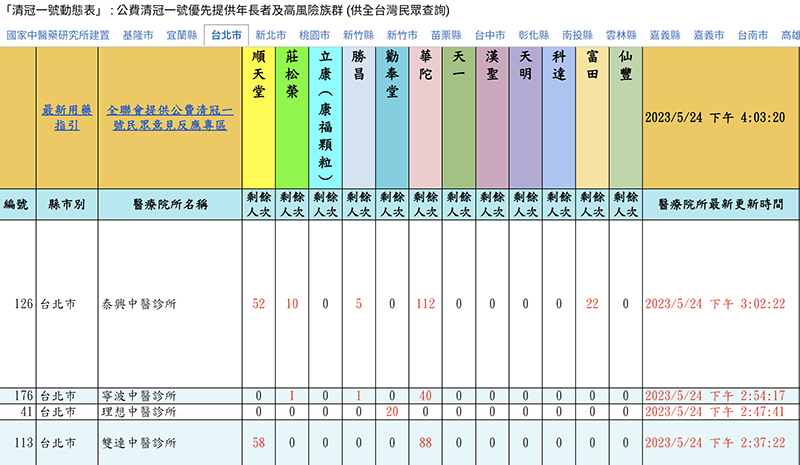
Task: Switch to the 嘉義市 tab
Action: (709, 35)
